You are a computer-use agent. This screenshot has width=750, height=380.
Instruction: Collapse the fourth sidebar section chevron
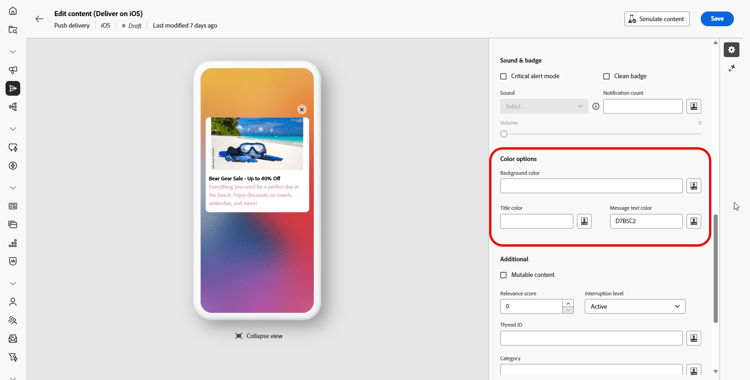click(13, 283)
